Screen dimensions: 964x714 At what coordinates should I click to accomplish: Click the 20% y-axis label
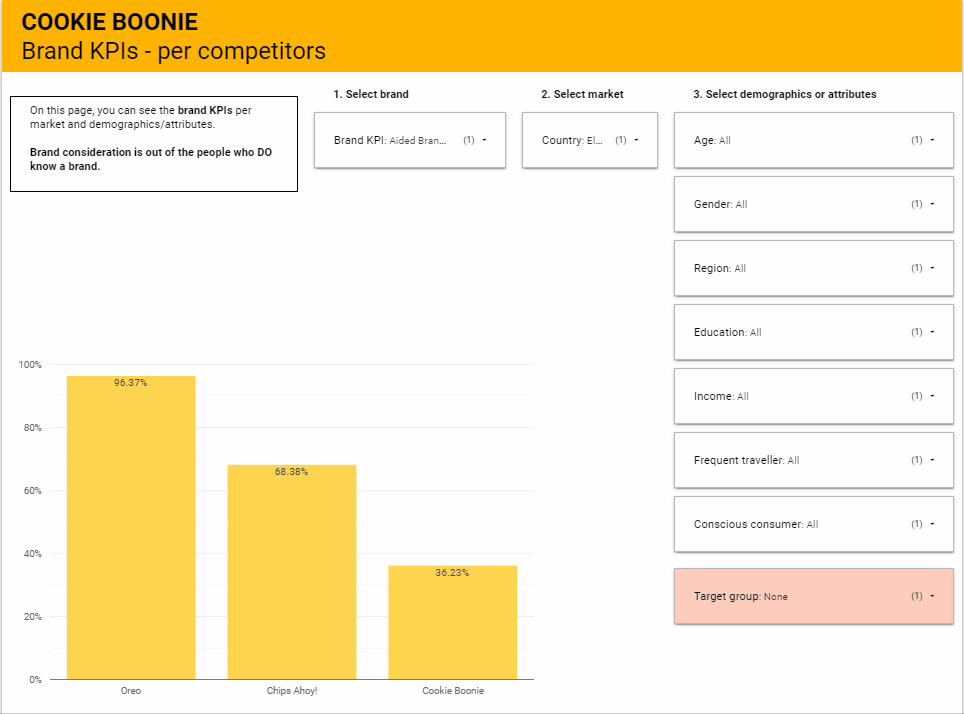click(x=33, y=617)
